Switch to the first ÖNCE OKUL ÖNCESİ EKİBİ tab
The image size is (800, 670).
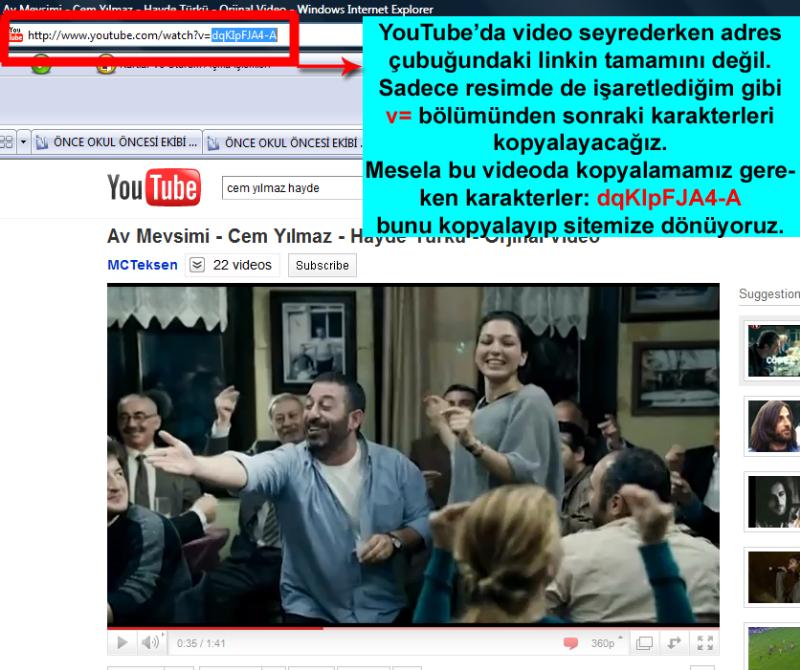pos(117,142)
